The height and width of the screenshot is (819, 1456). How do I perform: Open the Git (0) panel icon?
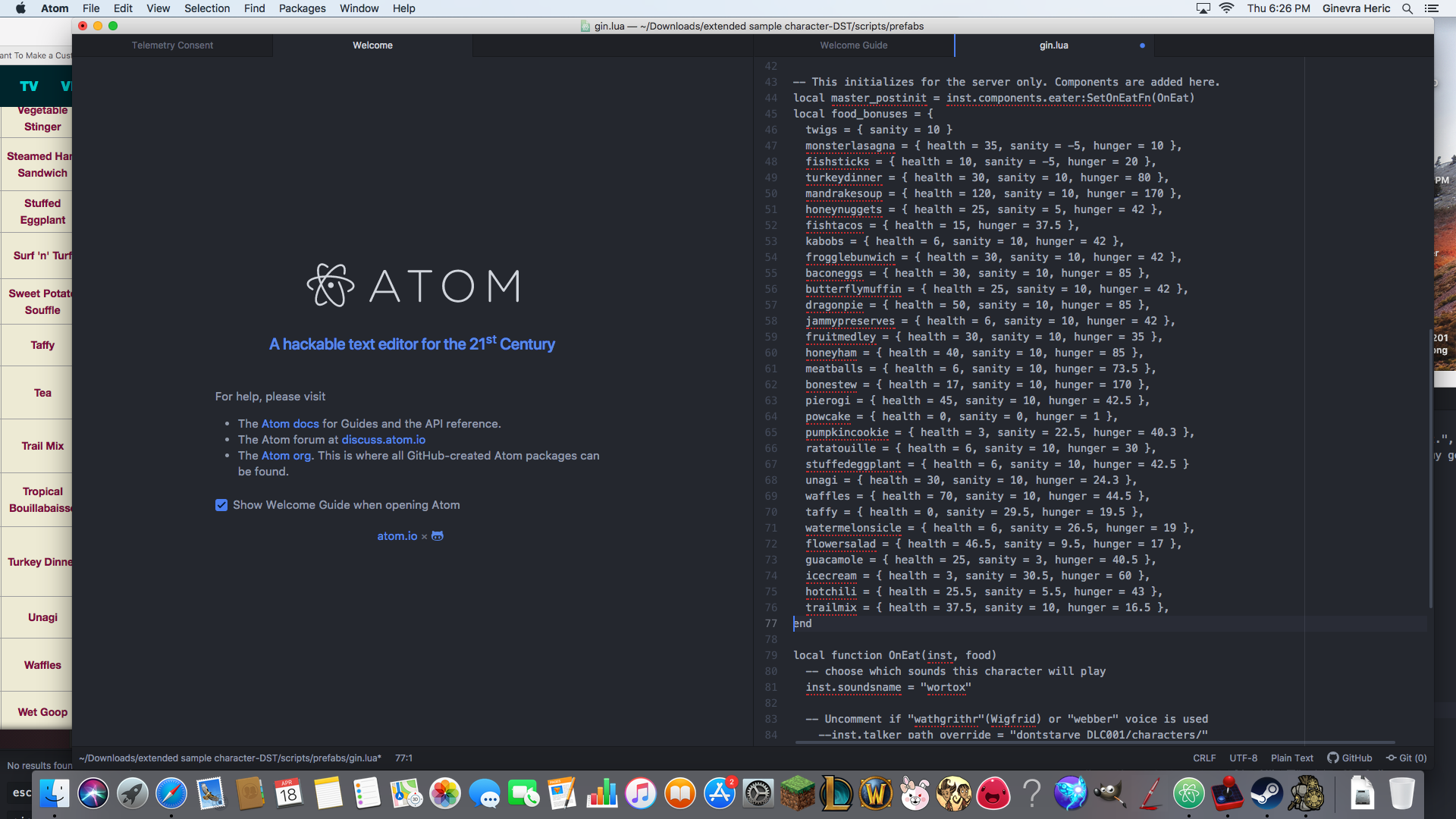tap(1391, 758)
